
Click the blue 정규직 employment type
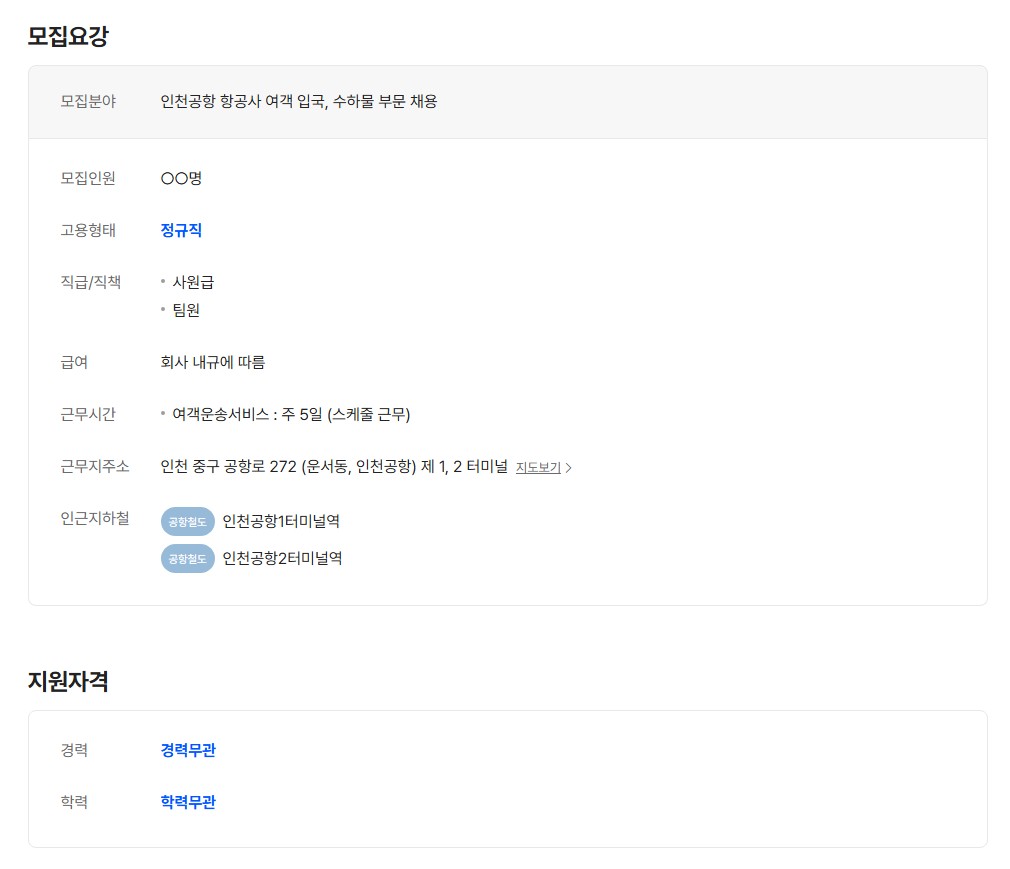point(181,230)
